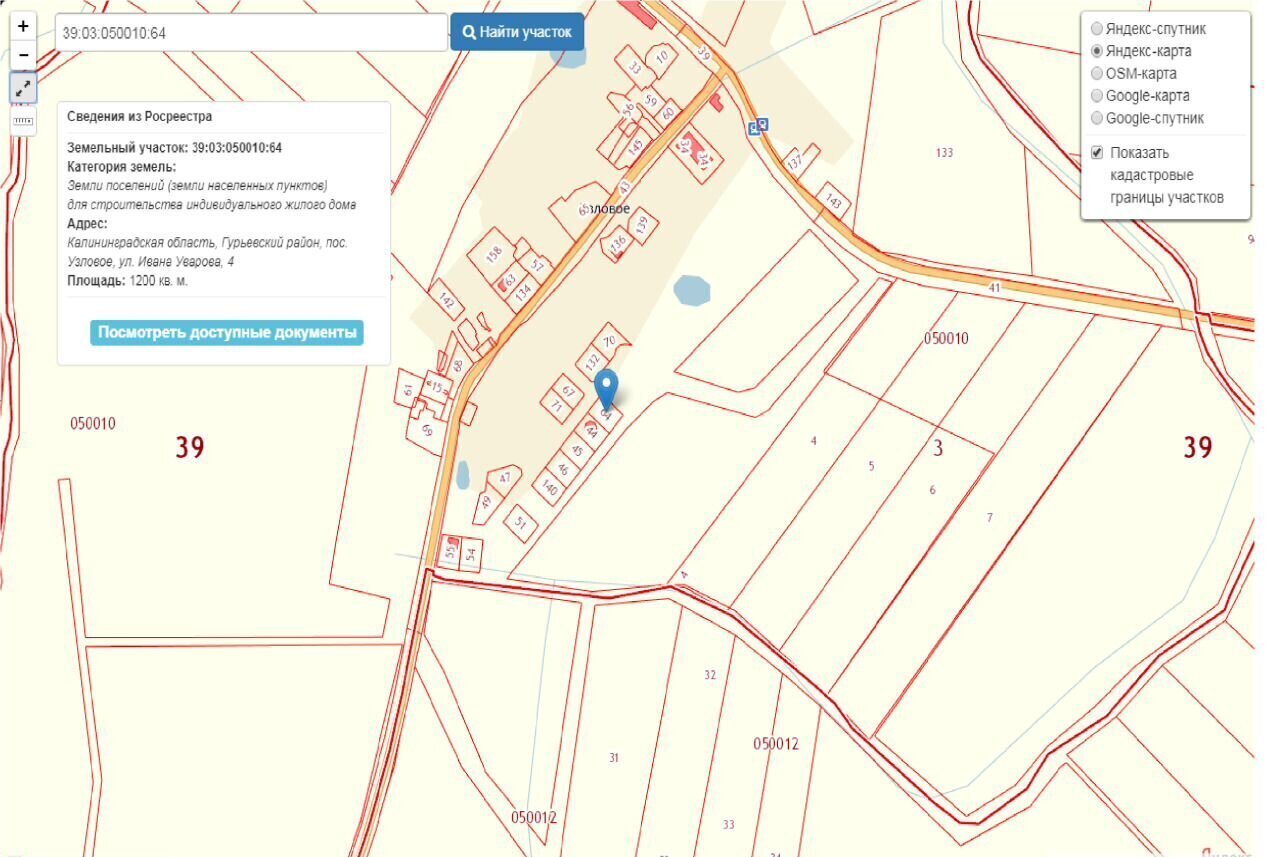Zoom out the map with minus button
Viewport: 1280px width, 857px height.
point(23,55)
